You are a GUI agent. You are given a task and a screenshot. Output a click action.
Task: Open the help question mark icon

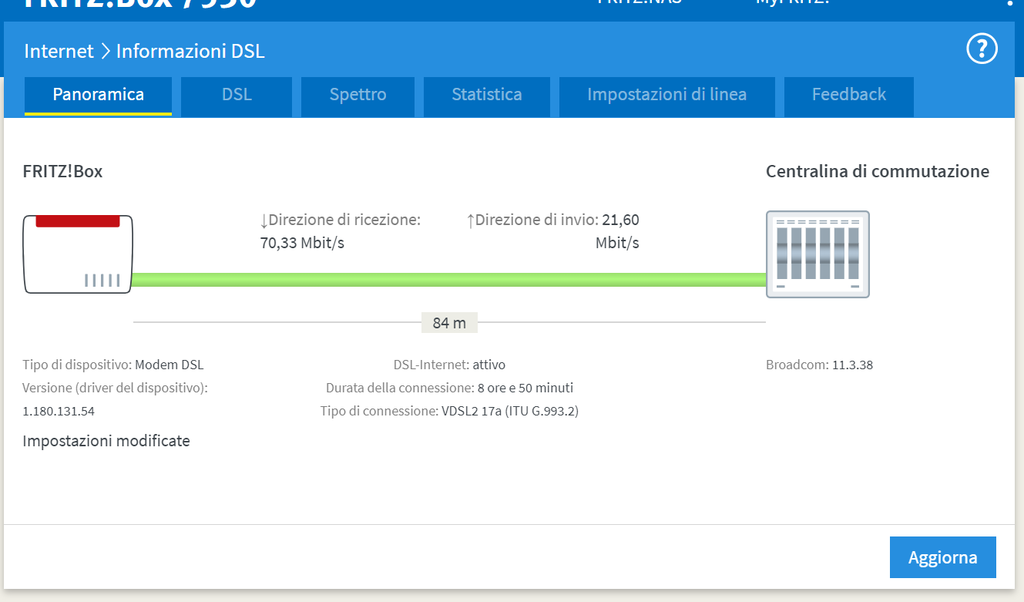[982, 49]
